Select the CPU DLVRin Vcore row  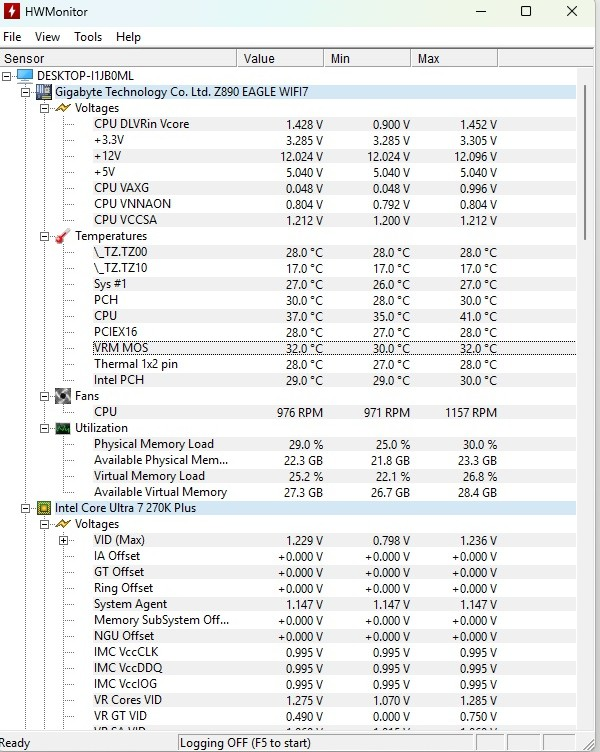point(334,124)
